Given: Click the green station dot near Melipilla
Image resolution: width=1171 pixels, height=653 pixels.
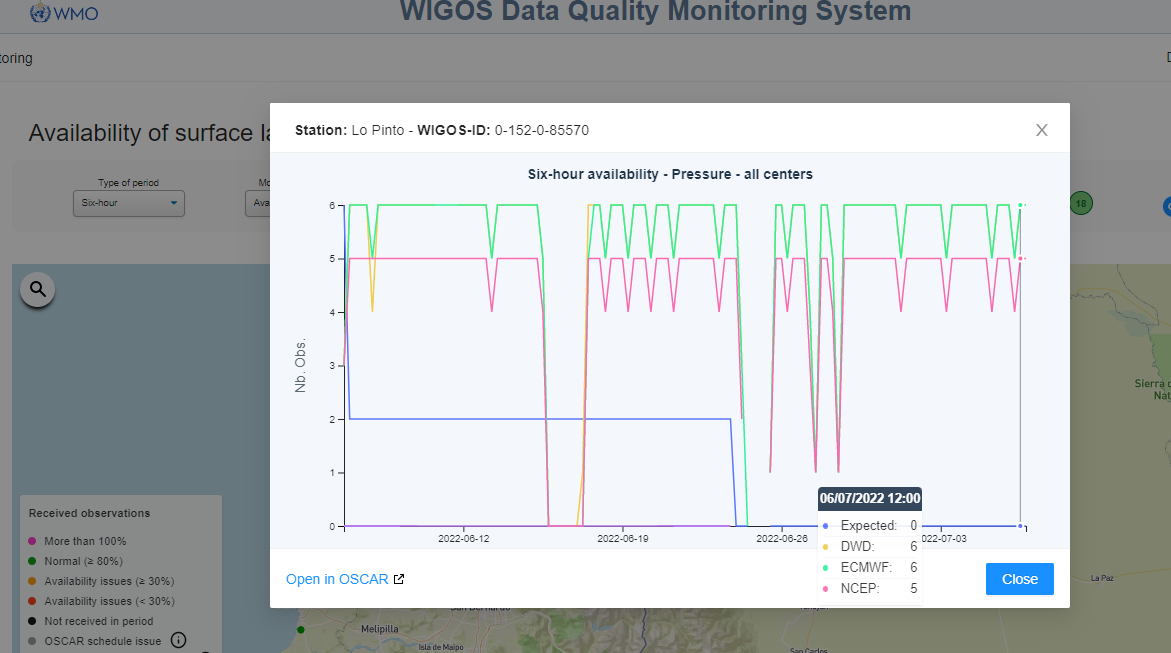Looking at the screenshot, I should click(x=301, y=630).
